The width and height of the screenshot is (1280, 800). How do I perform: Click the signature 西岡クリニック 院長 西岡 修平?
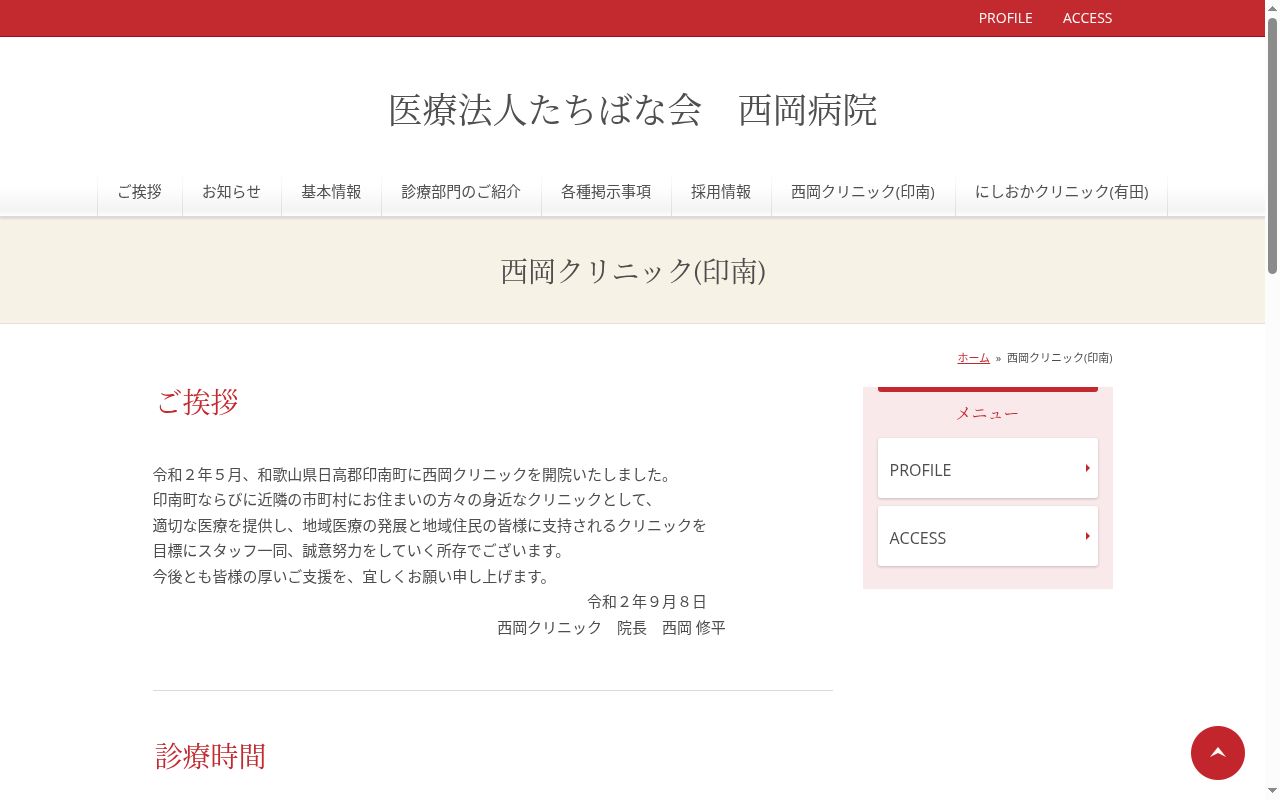612,628
